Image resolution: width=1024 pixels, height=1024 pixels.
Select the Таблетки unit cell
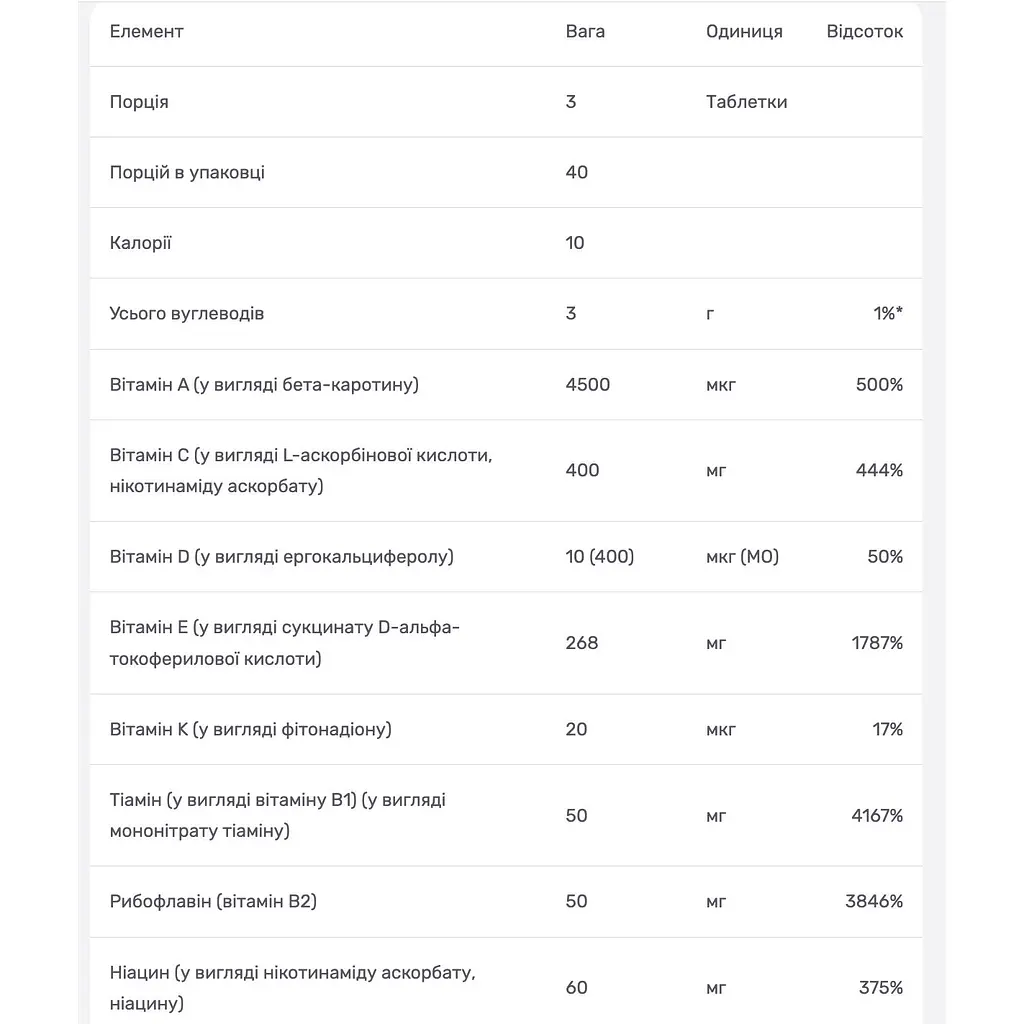(x=746, y=102)
